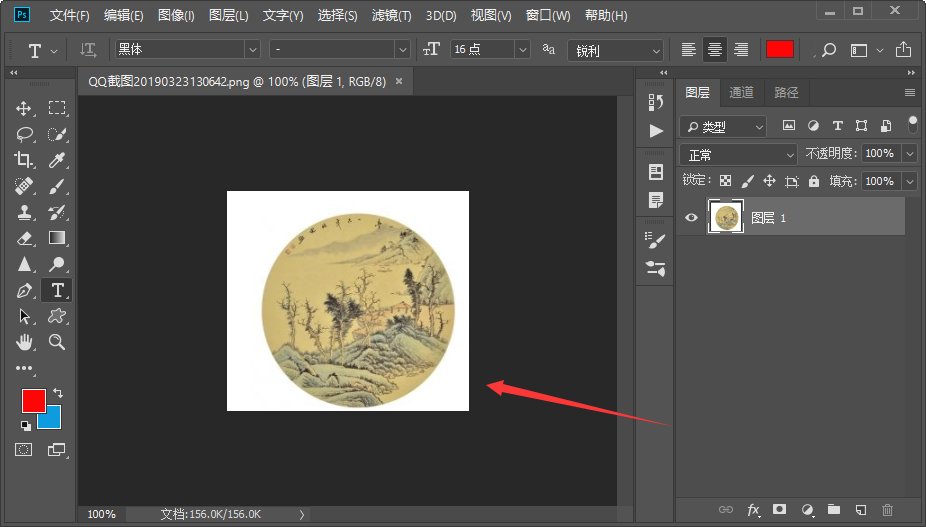Click the blue background color swatch

[52, 419]
